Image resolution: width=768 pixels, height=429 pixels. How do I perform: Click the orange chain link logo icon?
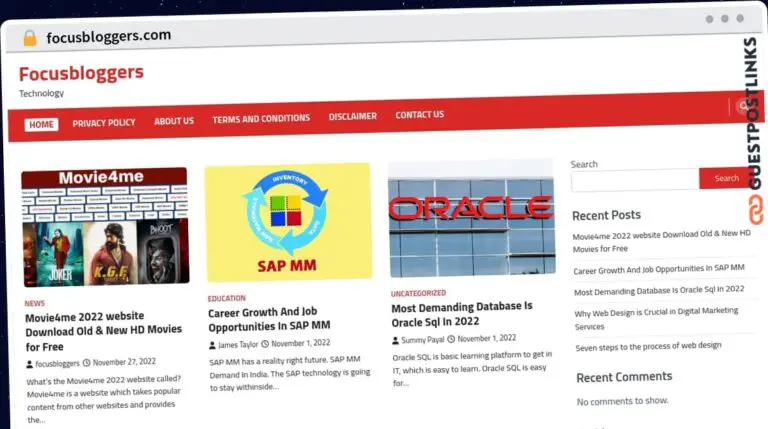point(756,210)
